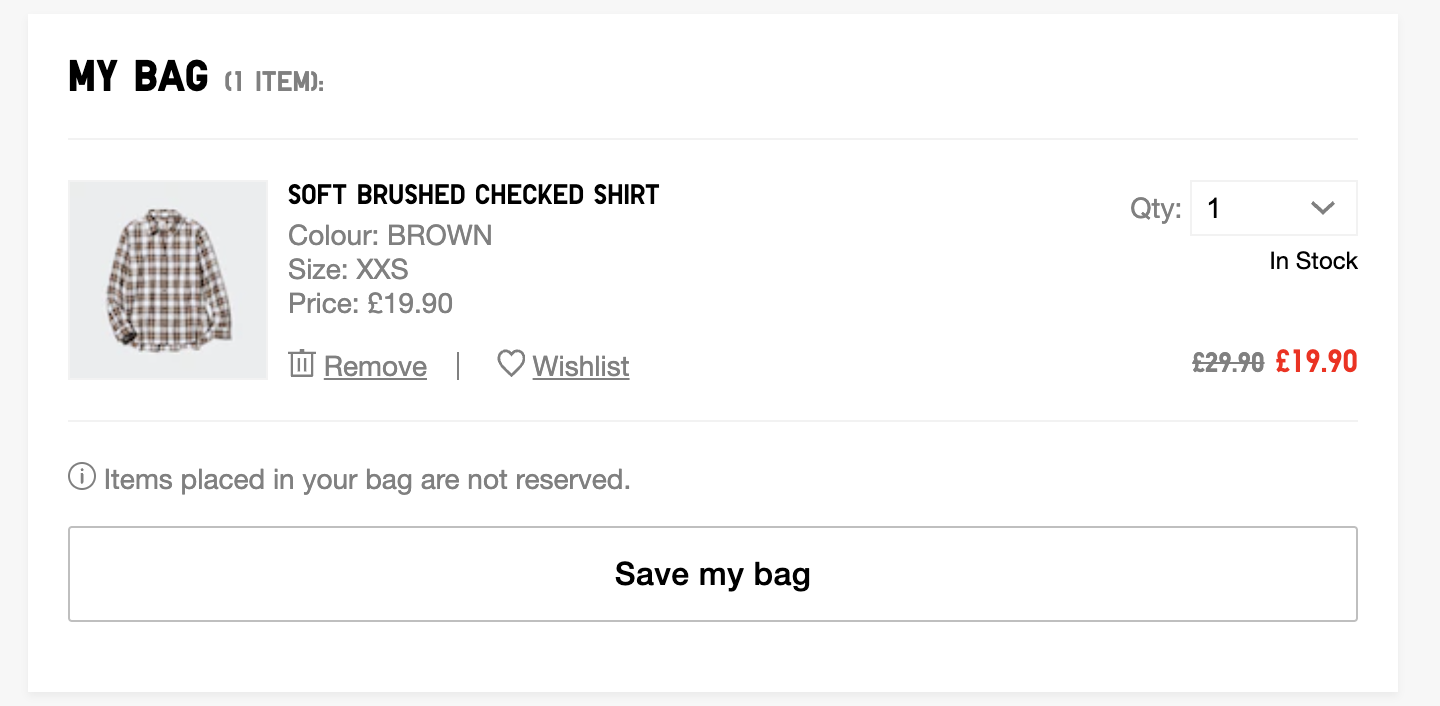Image resolution: width=1440 pixels, height=706 pixels.
Task: Expand the quantity chevron arrow
Action: [1322, 208]
